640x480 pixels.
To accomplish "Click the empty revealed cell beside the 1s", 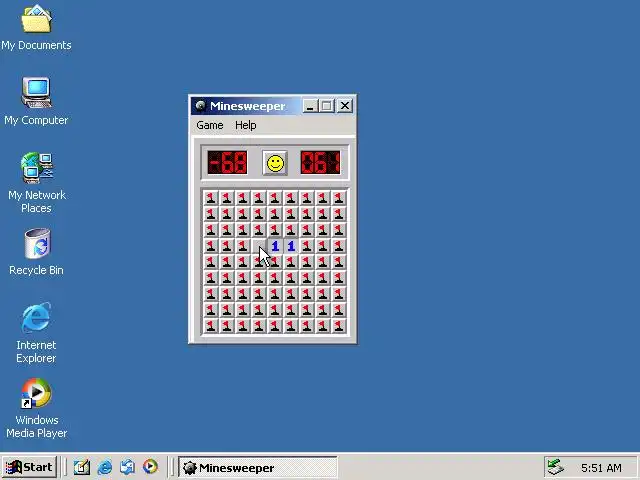I will [259, 246].
